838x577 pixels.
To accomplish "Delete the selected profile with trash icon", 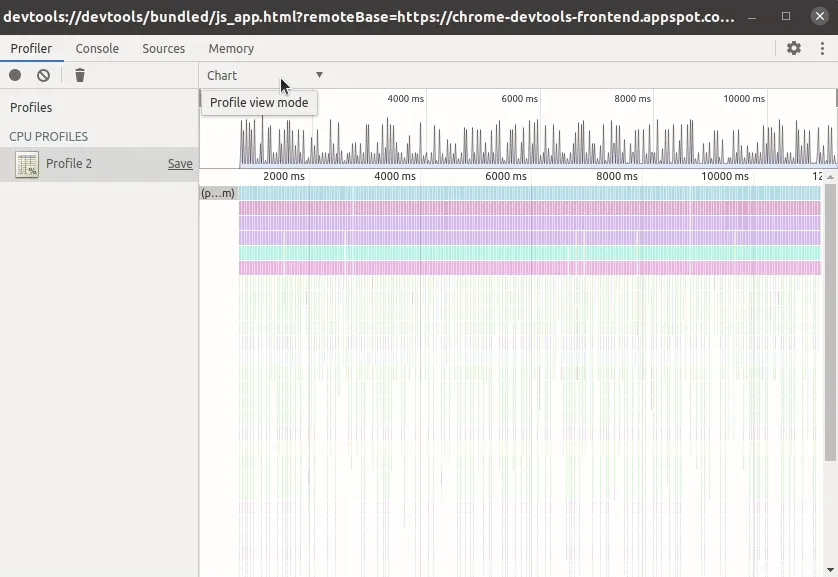I will coord(80,75).
